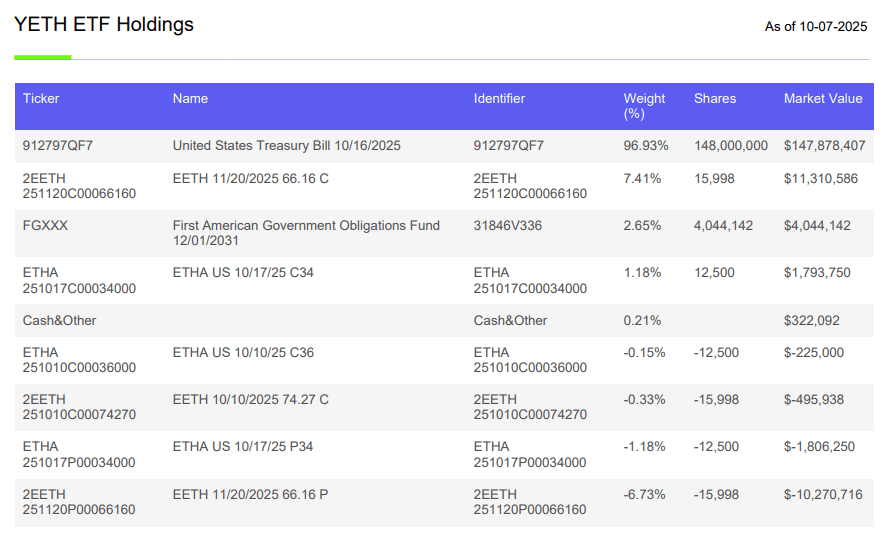The width and height of the screenshot is (890, 538).
Task: Click the Market Value column header
Action: 823,99
